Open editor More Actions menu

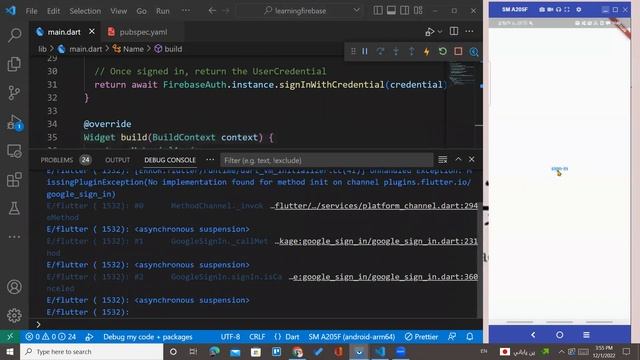tap(469, 31)
